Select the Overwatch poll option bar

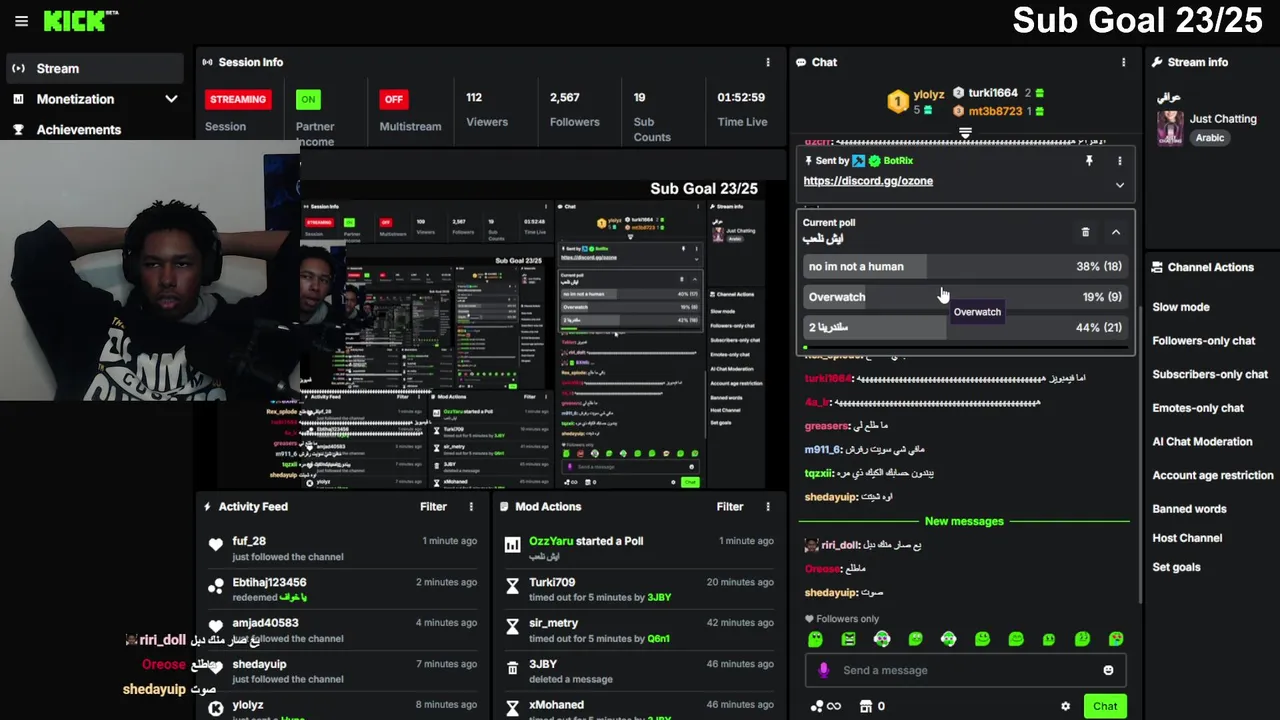966,297
